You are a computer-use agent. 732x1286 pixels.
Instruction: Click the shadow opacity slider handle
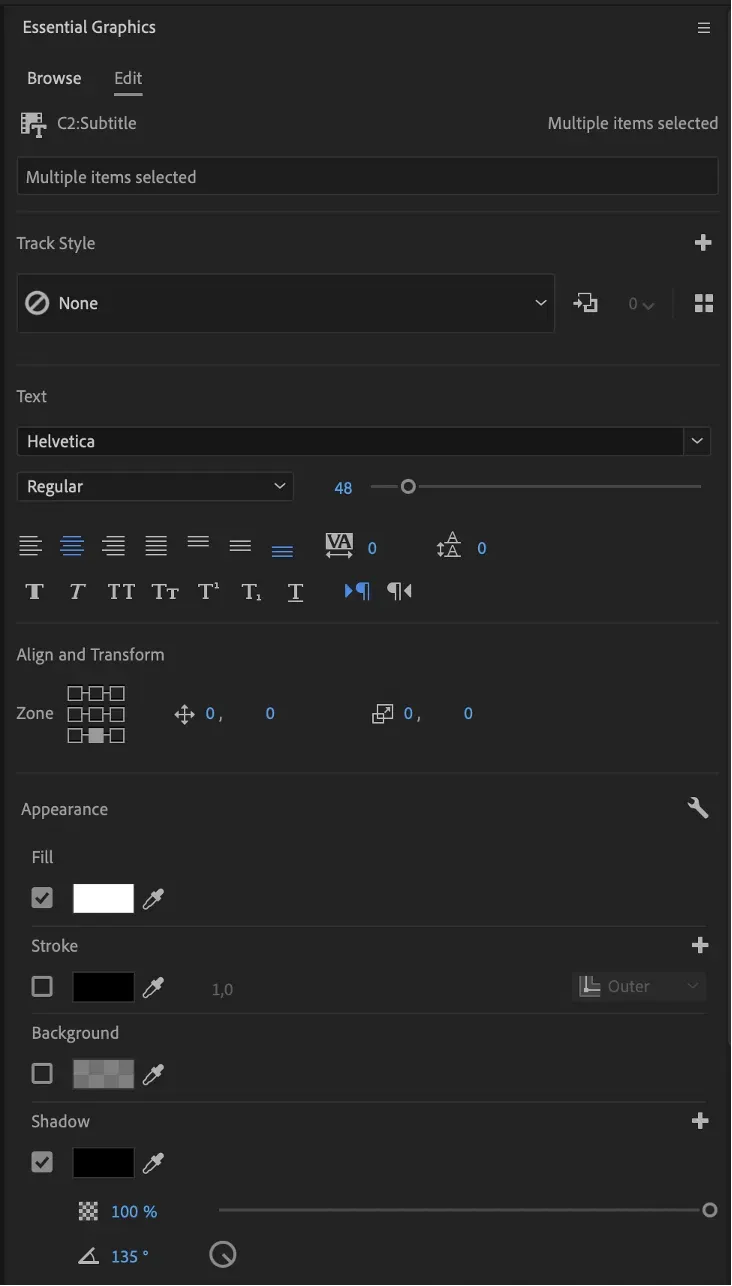(710, 1210)
